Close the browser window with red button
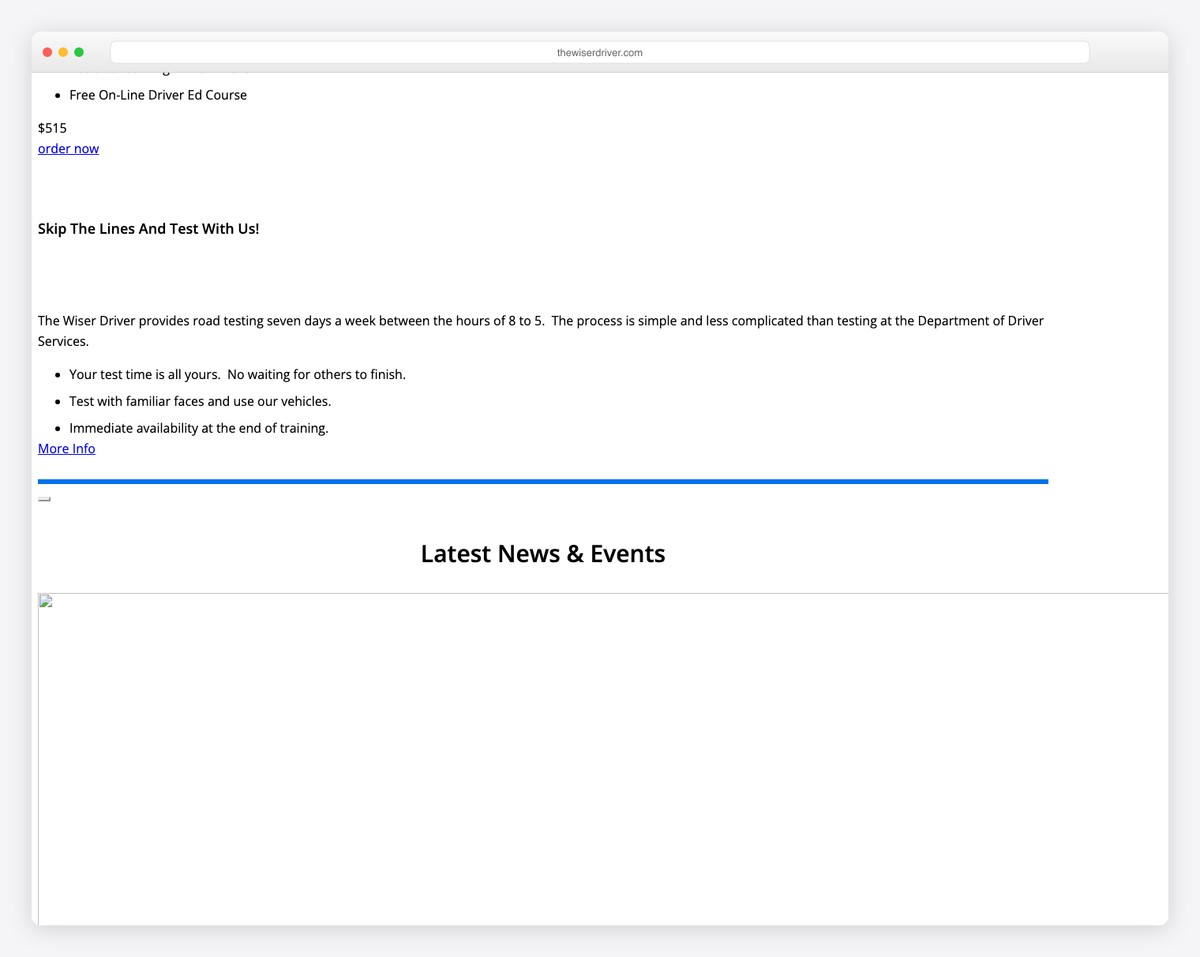The height and width of the screenshot is (957, 1200). pos(47,52)
